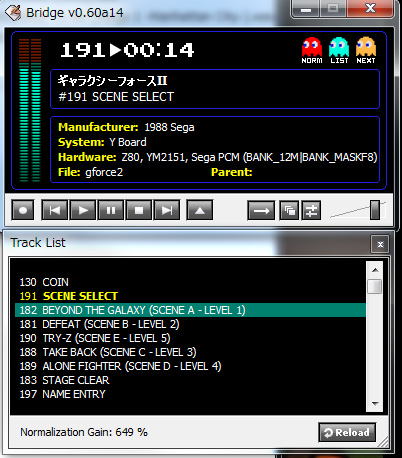
Task: Click the System: Y Board text
Action: point(102,142)
